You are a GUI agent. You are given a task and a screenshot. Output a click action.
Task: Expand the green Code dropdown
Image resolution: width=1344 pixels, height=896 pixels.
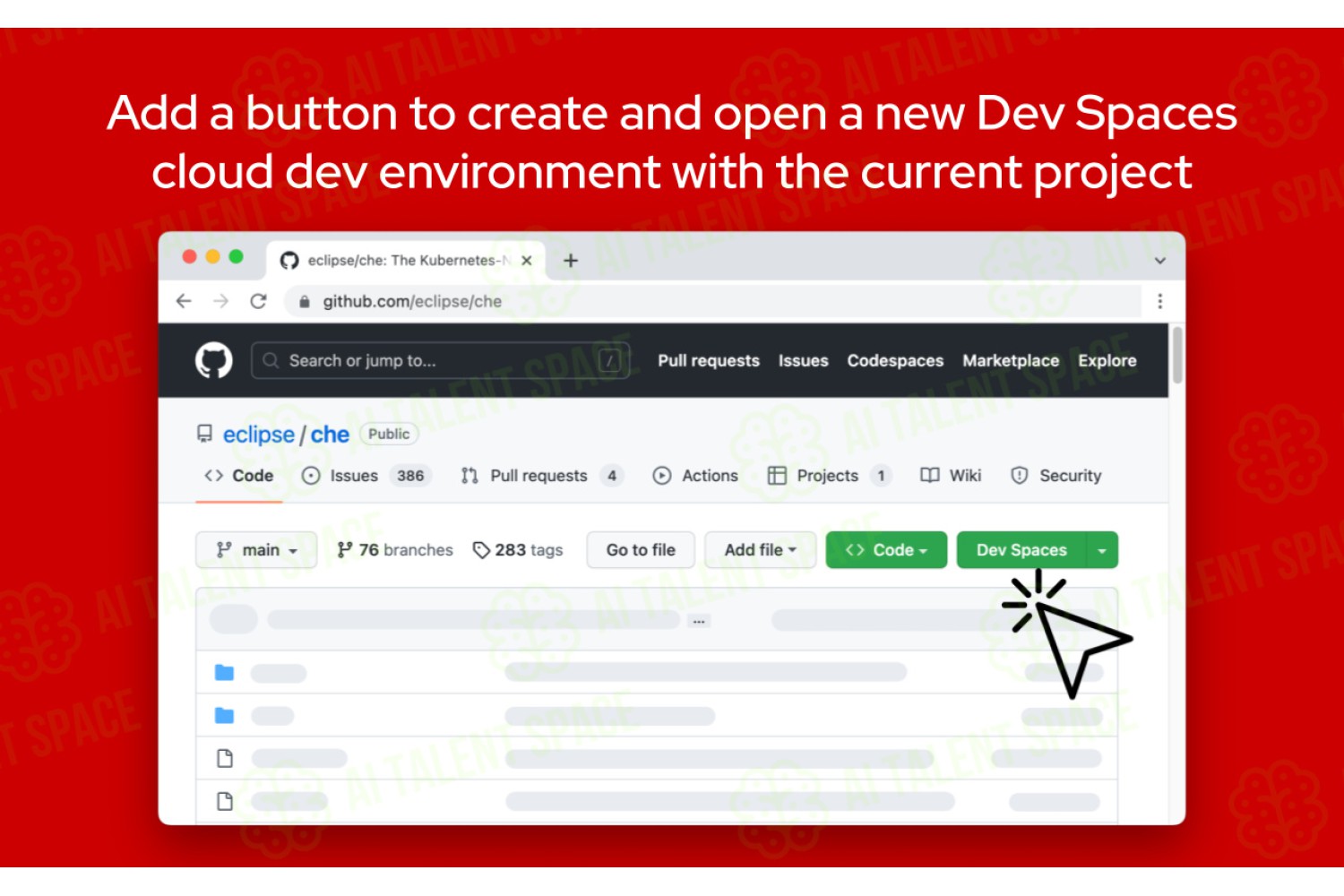click(886, 550)
